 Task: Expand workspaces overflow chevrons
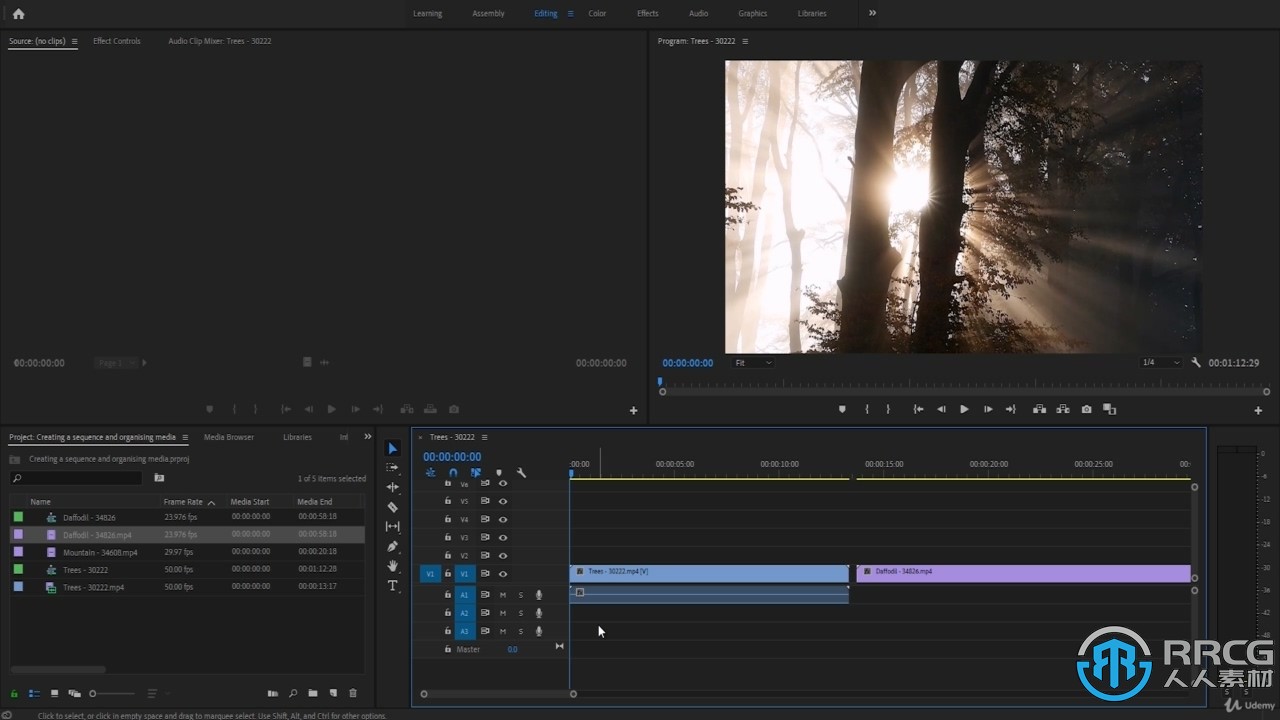872,13
